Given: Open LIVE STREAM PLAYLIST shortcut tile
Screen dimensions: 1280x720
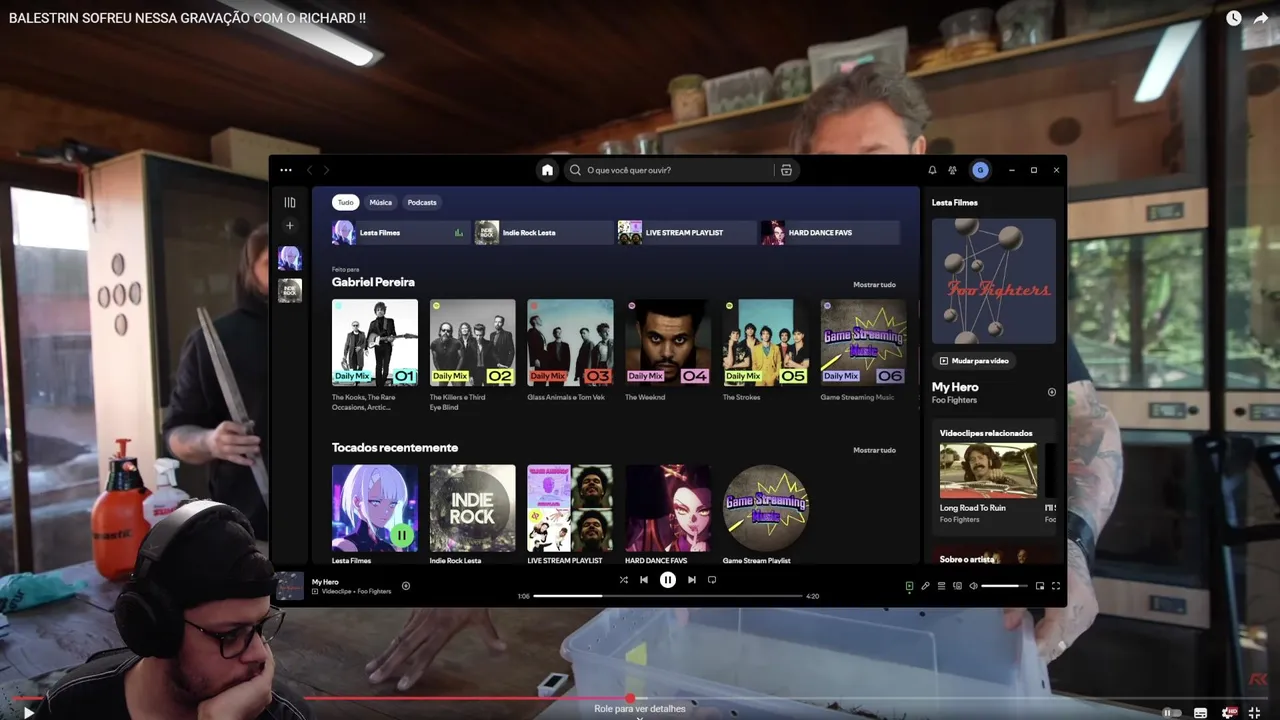Looking at the screenshot, I should [687, 233].
